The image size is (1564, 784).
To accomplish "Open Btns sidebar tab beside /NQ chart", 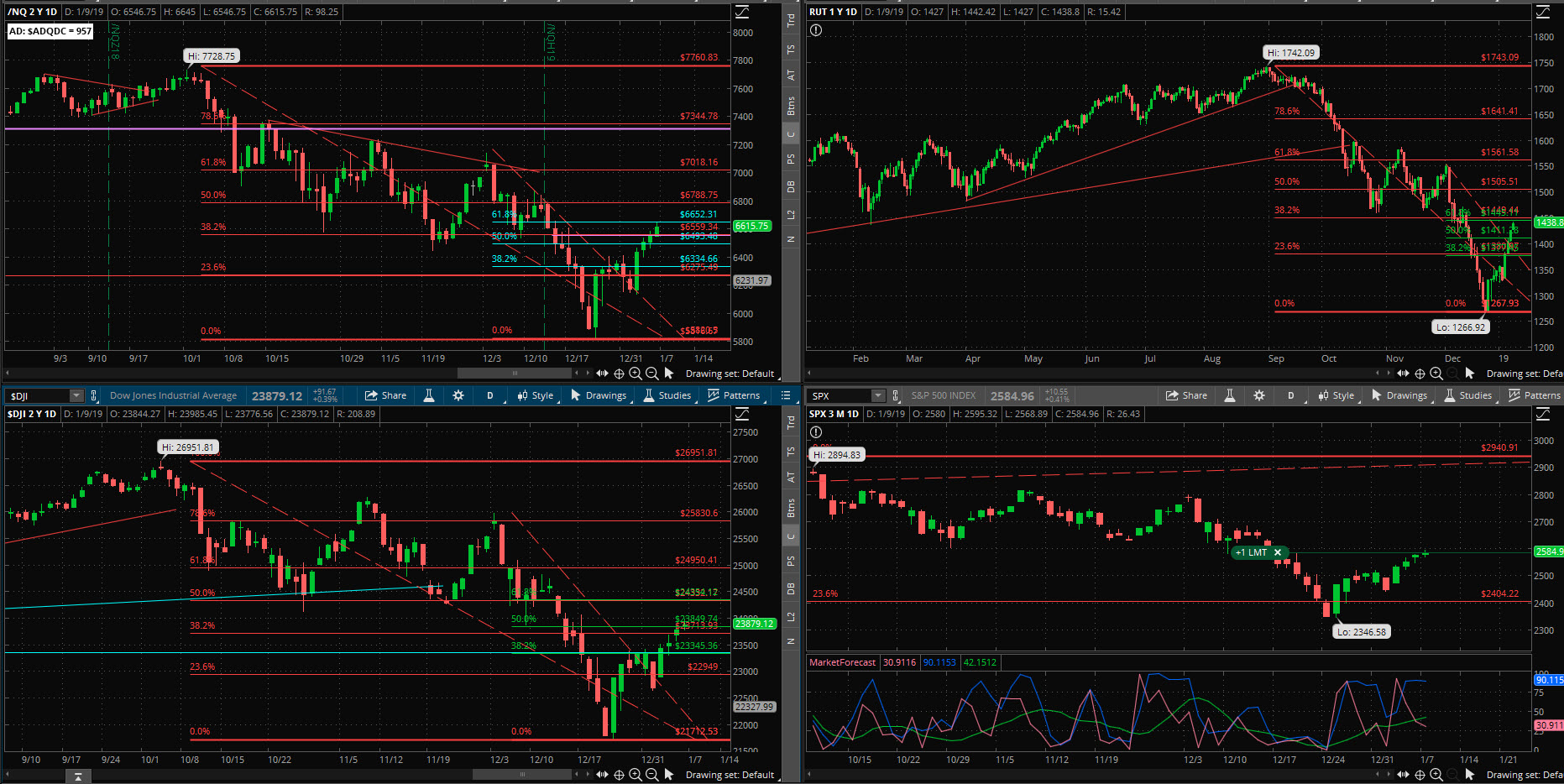I will click(x=791, y=106).
